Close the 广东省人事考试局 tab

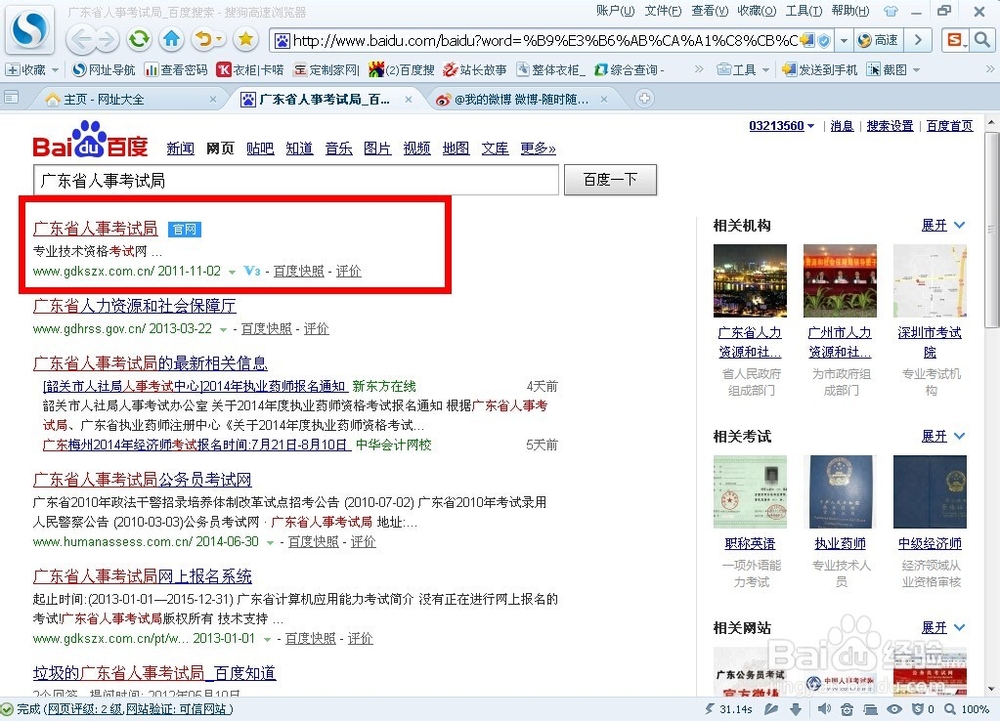point(408,99)
